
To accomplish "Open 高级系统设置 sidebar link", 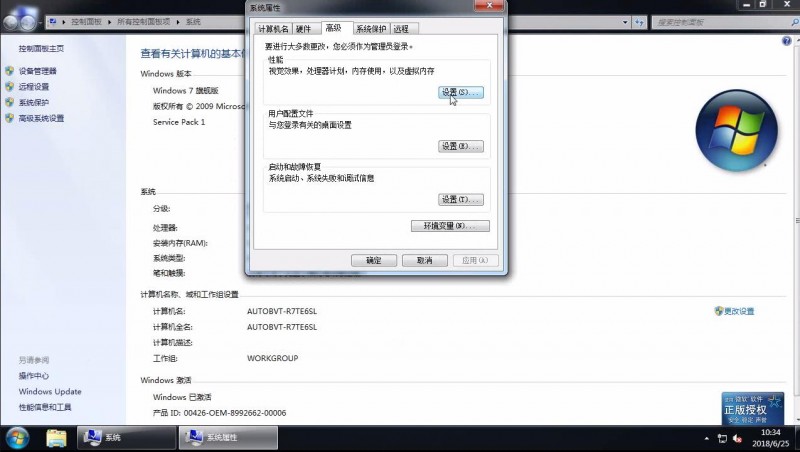I will [x=41, y=118].
